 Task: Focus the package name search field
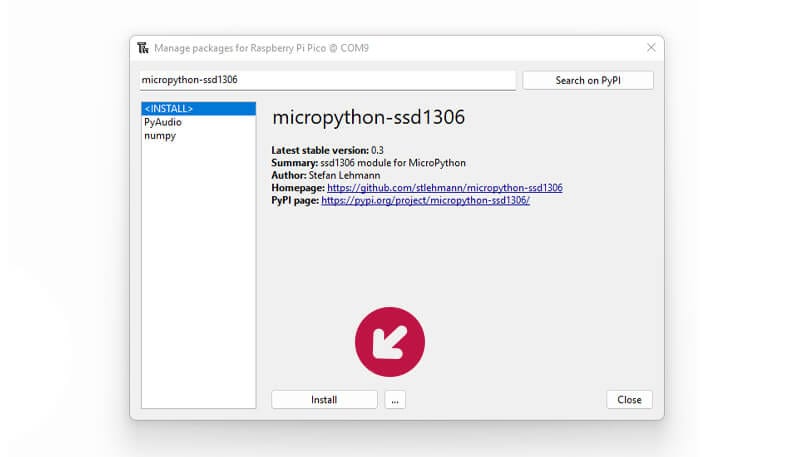point(328,80)
